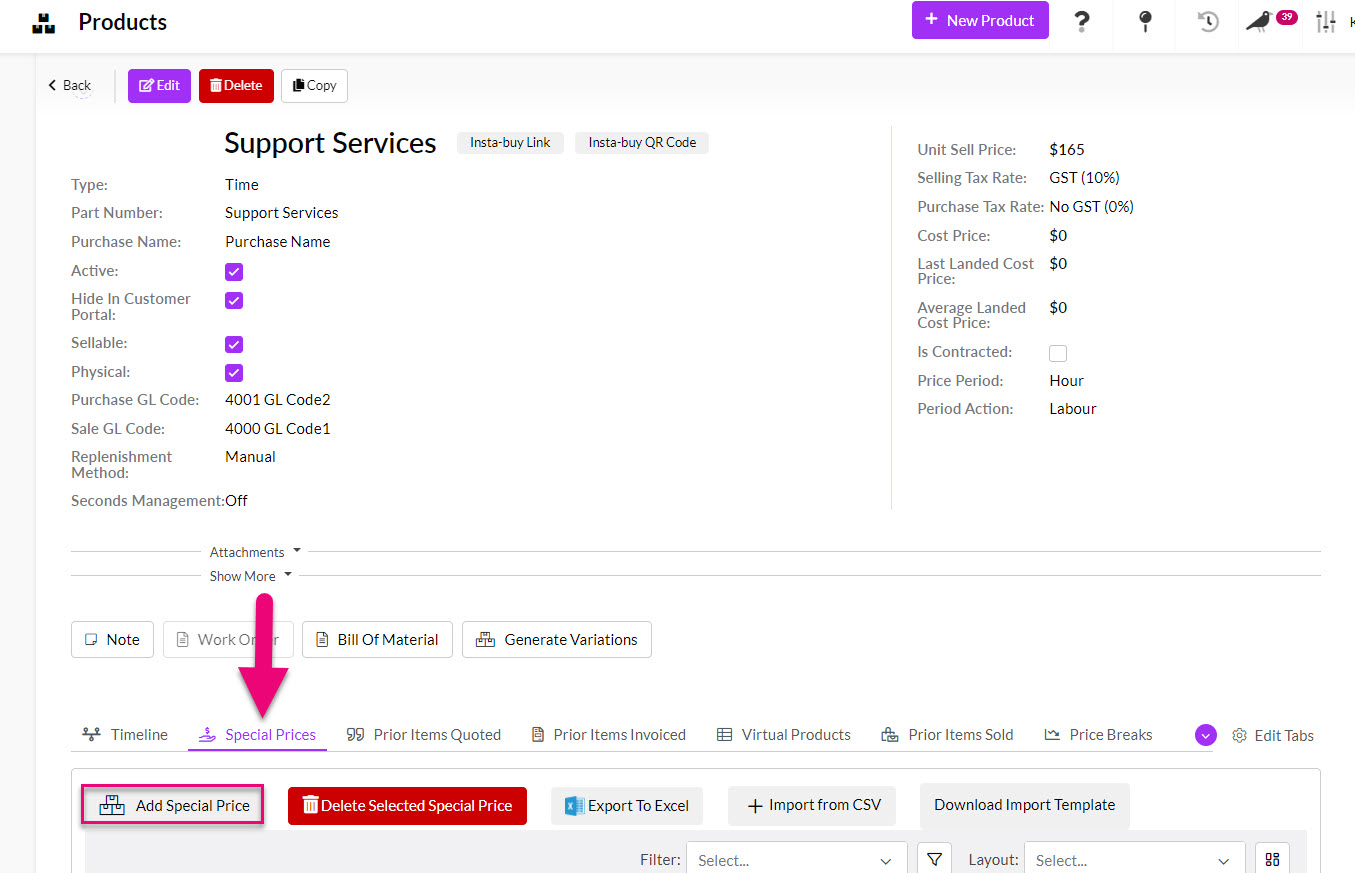Uncheck the Active checkbox
This screenshot has width=1355, height=873.
click(234, 272)
